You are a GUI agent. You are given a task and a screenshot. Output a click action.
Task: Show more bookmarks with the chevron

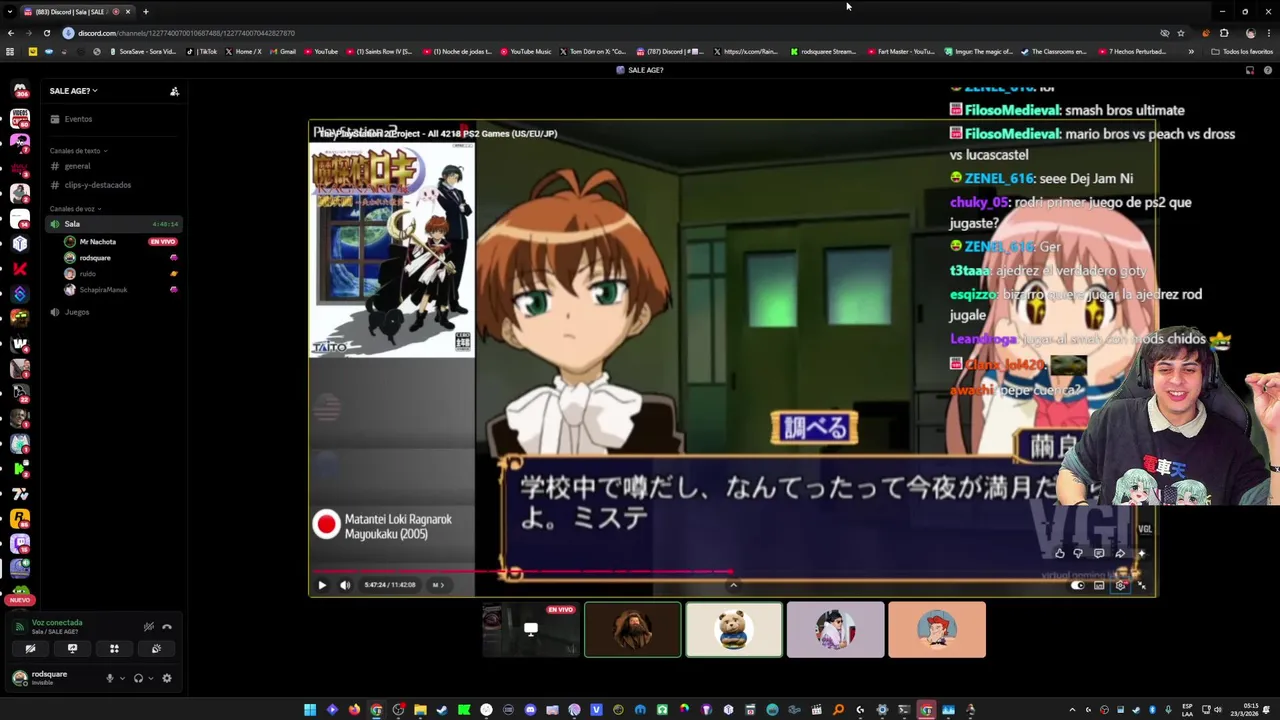coord(1191,51)
